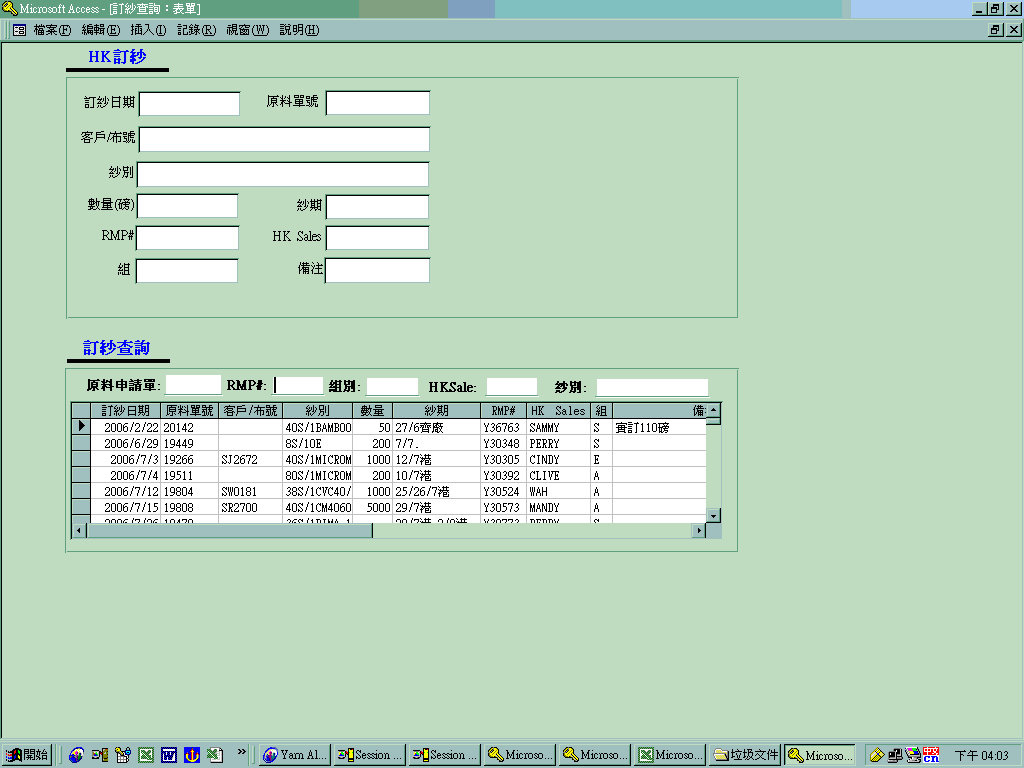Click the scroll down arrow of the grid
Screen dimensions: 1024x768
click(x=714, y=515)
